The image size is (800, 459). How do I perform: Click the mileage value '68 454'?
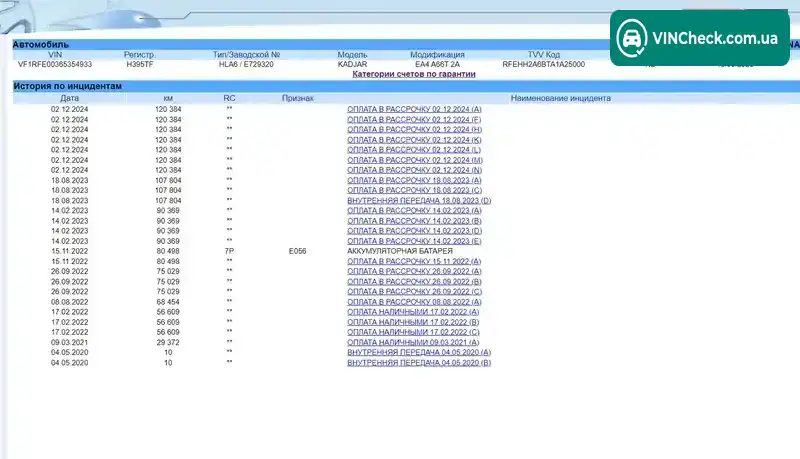tap(168, 302)
